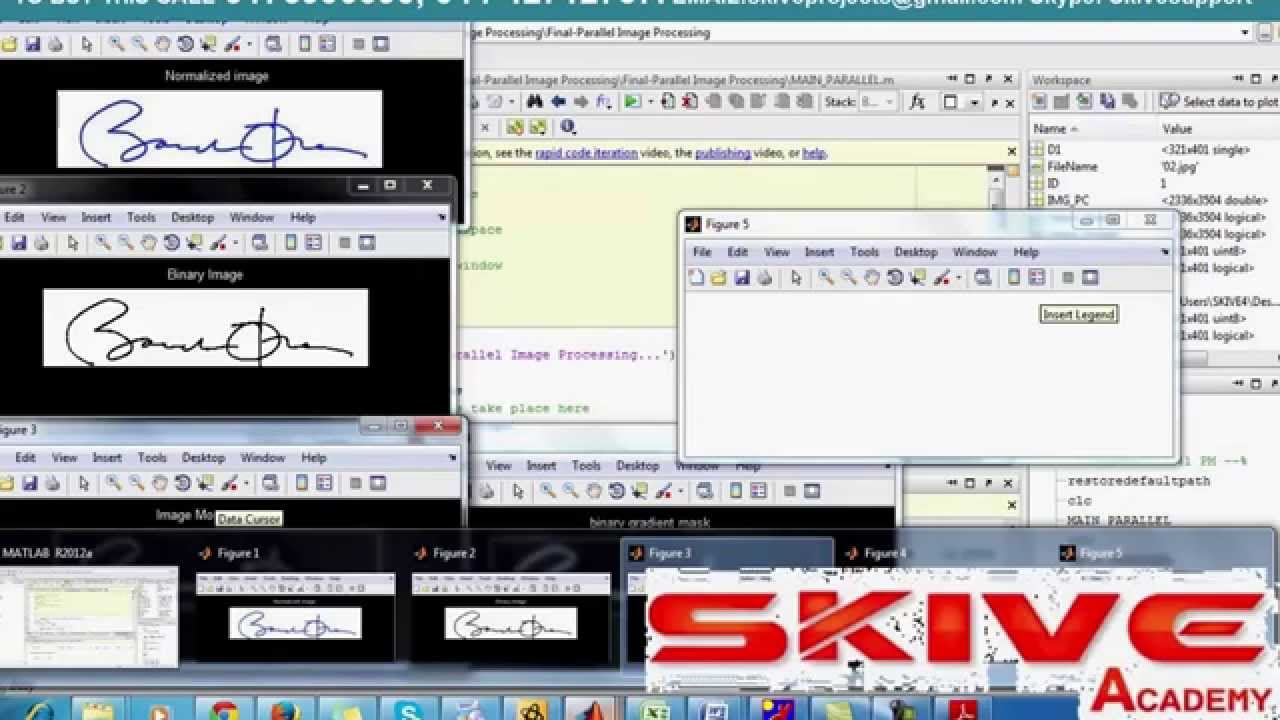Open brush dropdown in Figure 2 toolbar
The height and width of the screenshot is (720, 1280).
pyautogui.click(x=235, y=244)
